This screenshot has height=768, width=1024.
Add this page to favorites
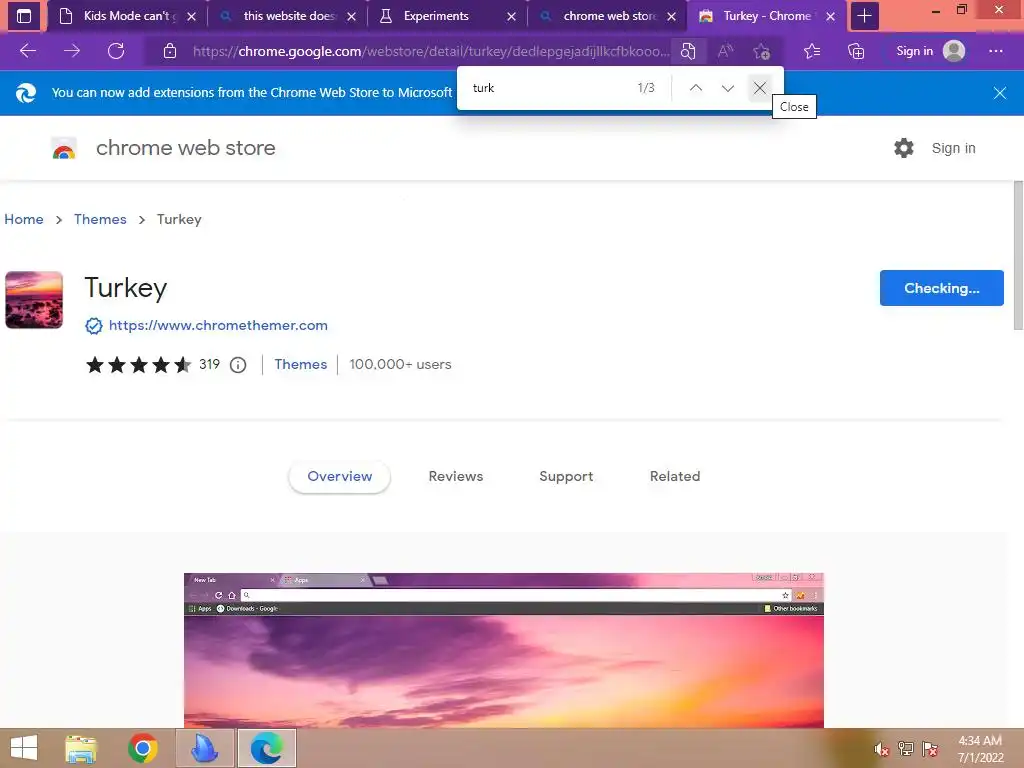click(761, 51)
